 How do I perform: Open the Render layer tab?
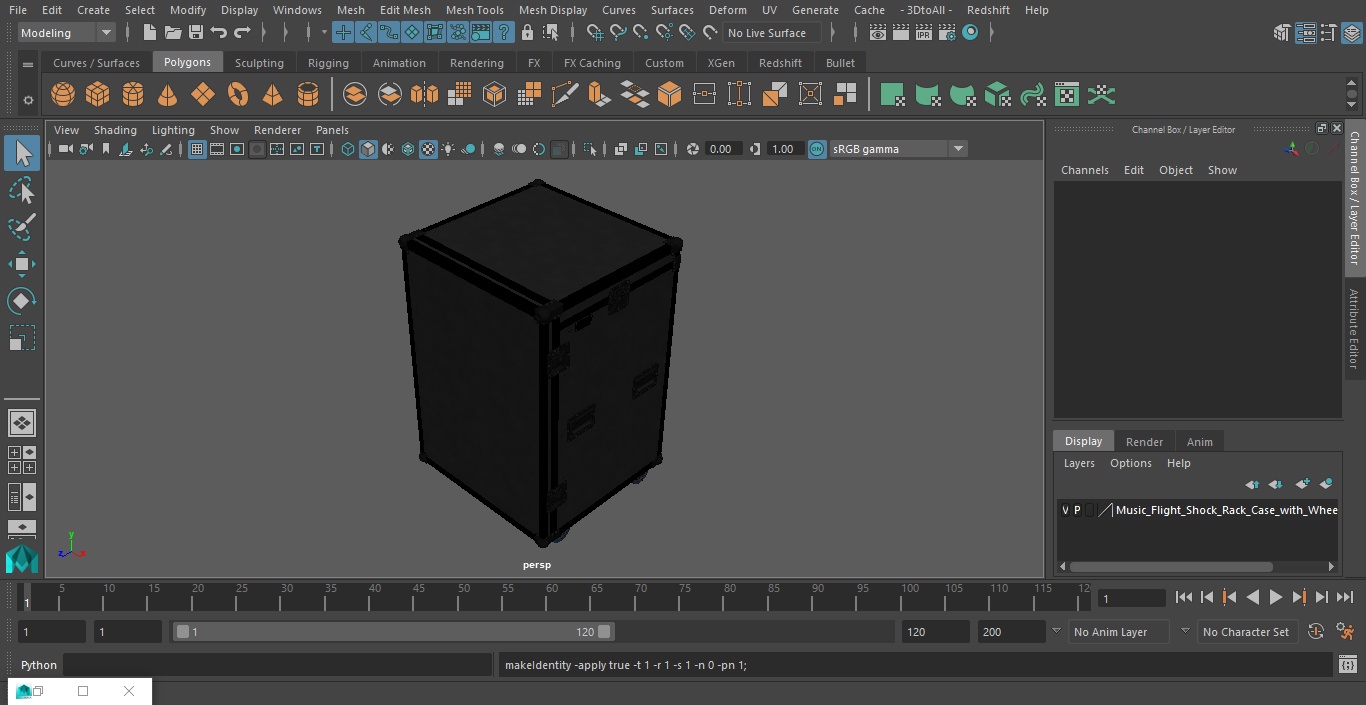pyautogui.click(x=1144, y=442)
